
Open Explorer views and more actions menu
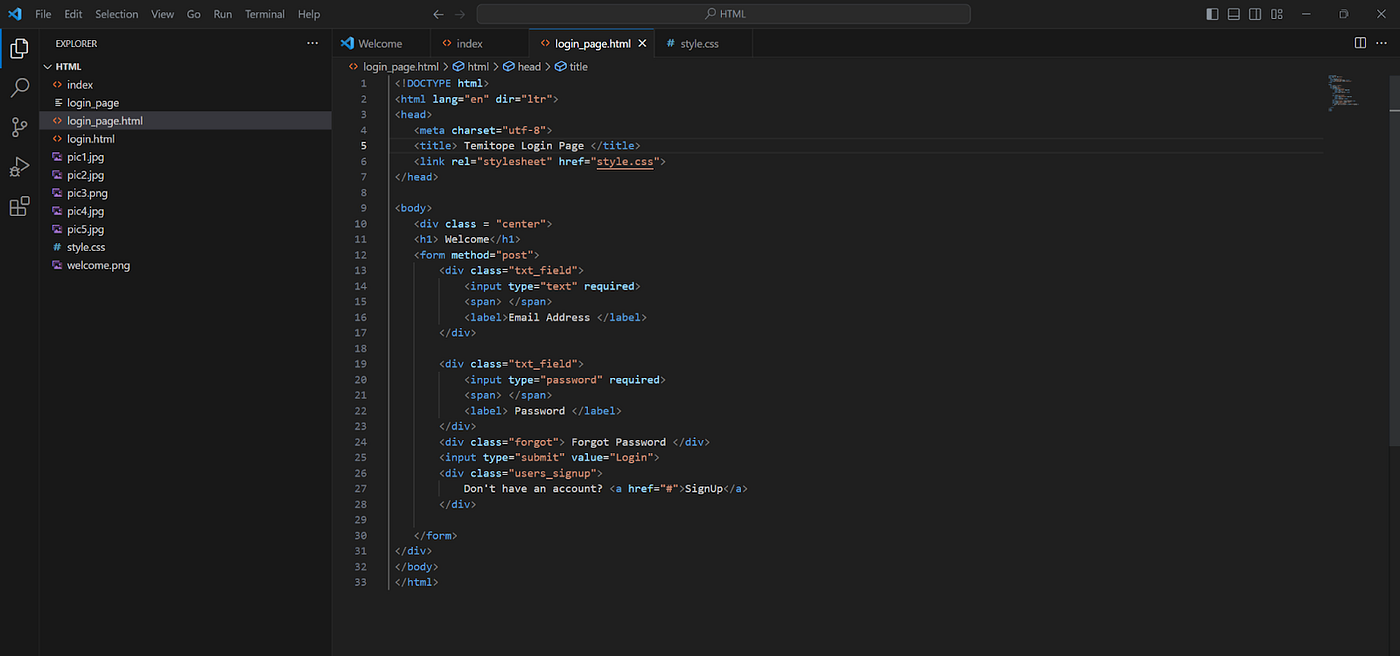pos(313,44)
